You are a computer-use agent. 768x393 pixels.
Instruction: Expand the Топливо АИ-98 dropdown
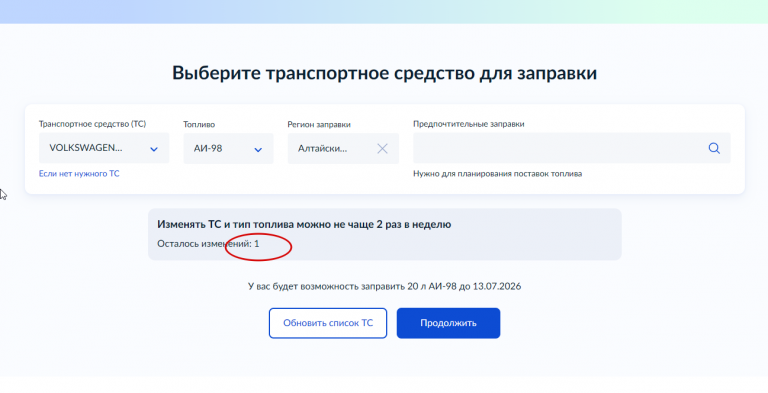pos(228,148)
